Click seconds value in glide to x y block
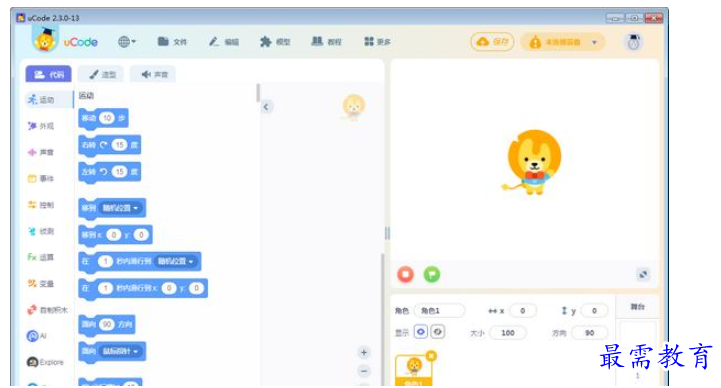This screenshot has height=388, width=721. point(105,288)
